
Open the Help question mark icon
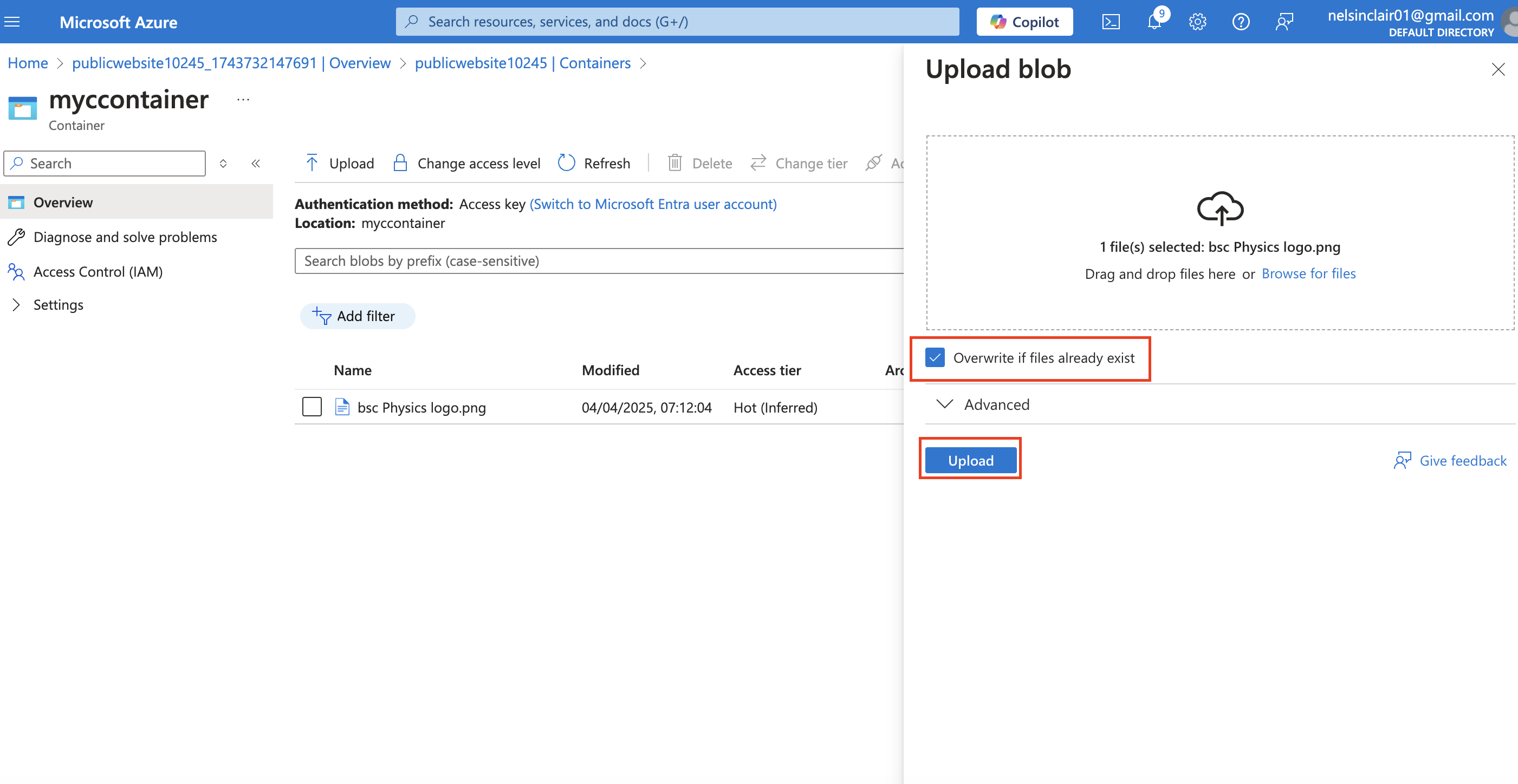pos(1241,22)
